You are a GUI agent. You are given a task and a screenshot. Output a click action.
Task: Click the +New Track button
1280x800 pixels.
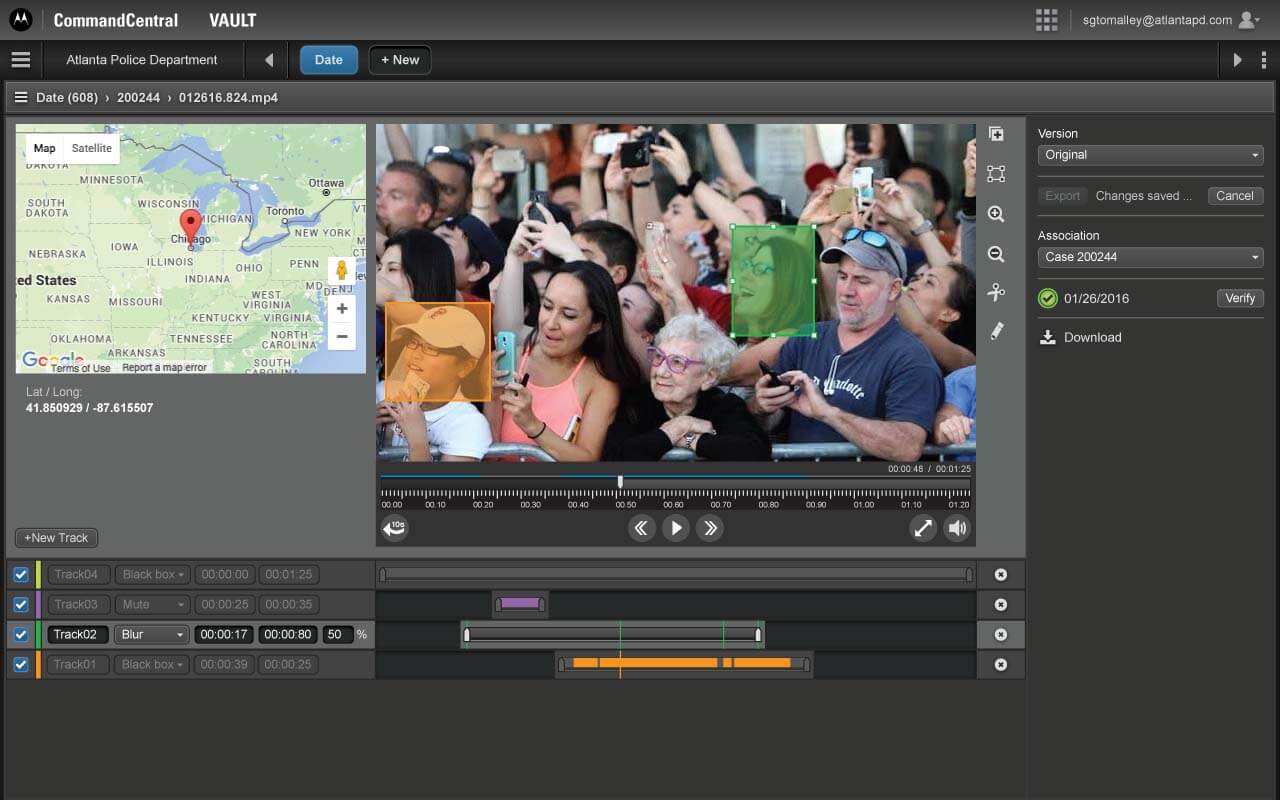pos(56,538)
